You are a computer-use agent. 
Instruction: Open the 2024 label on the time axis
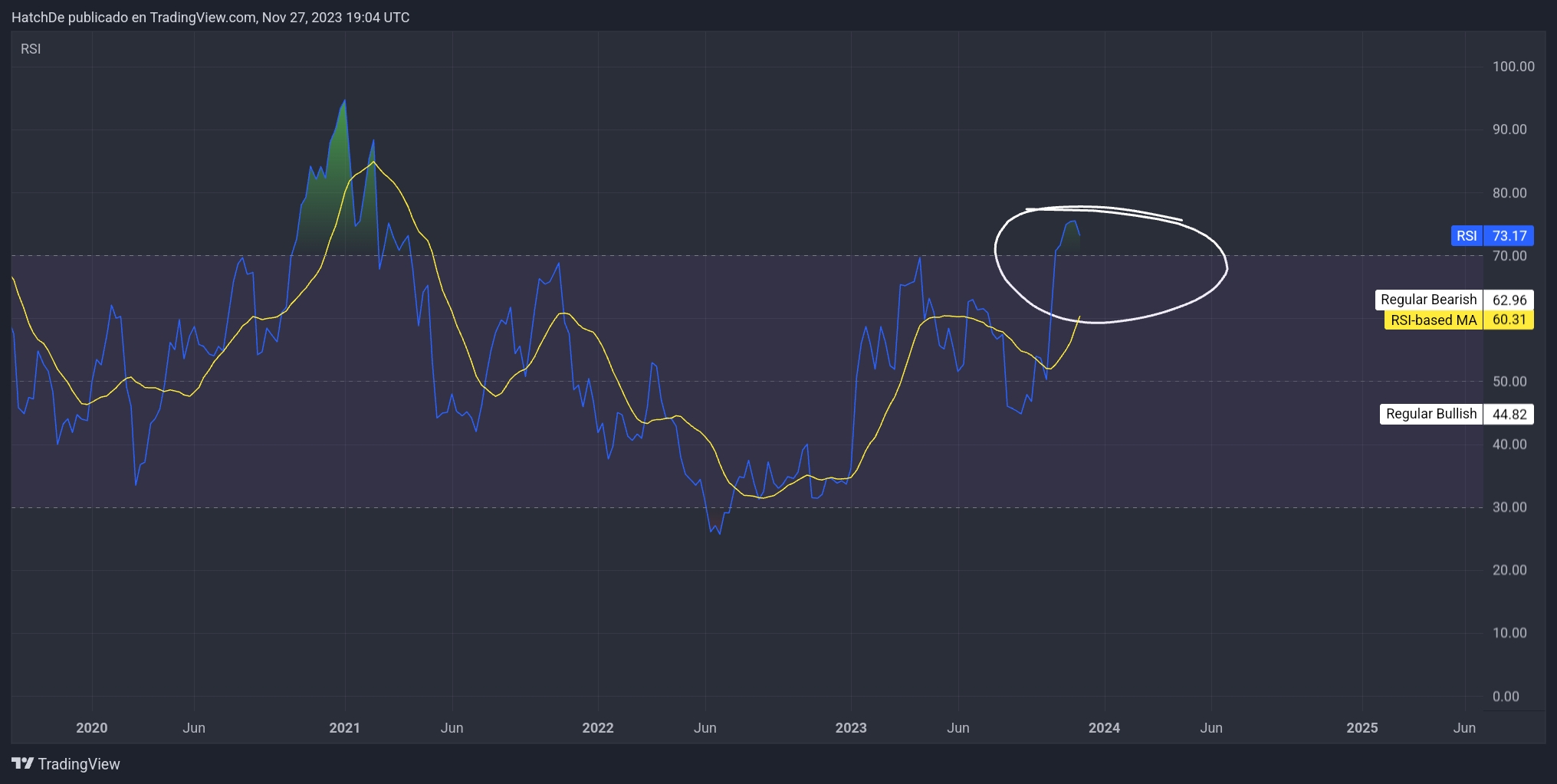[1105, 728]
